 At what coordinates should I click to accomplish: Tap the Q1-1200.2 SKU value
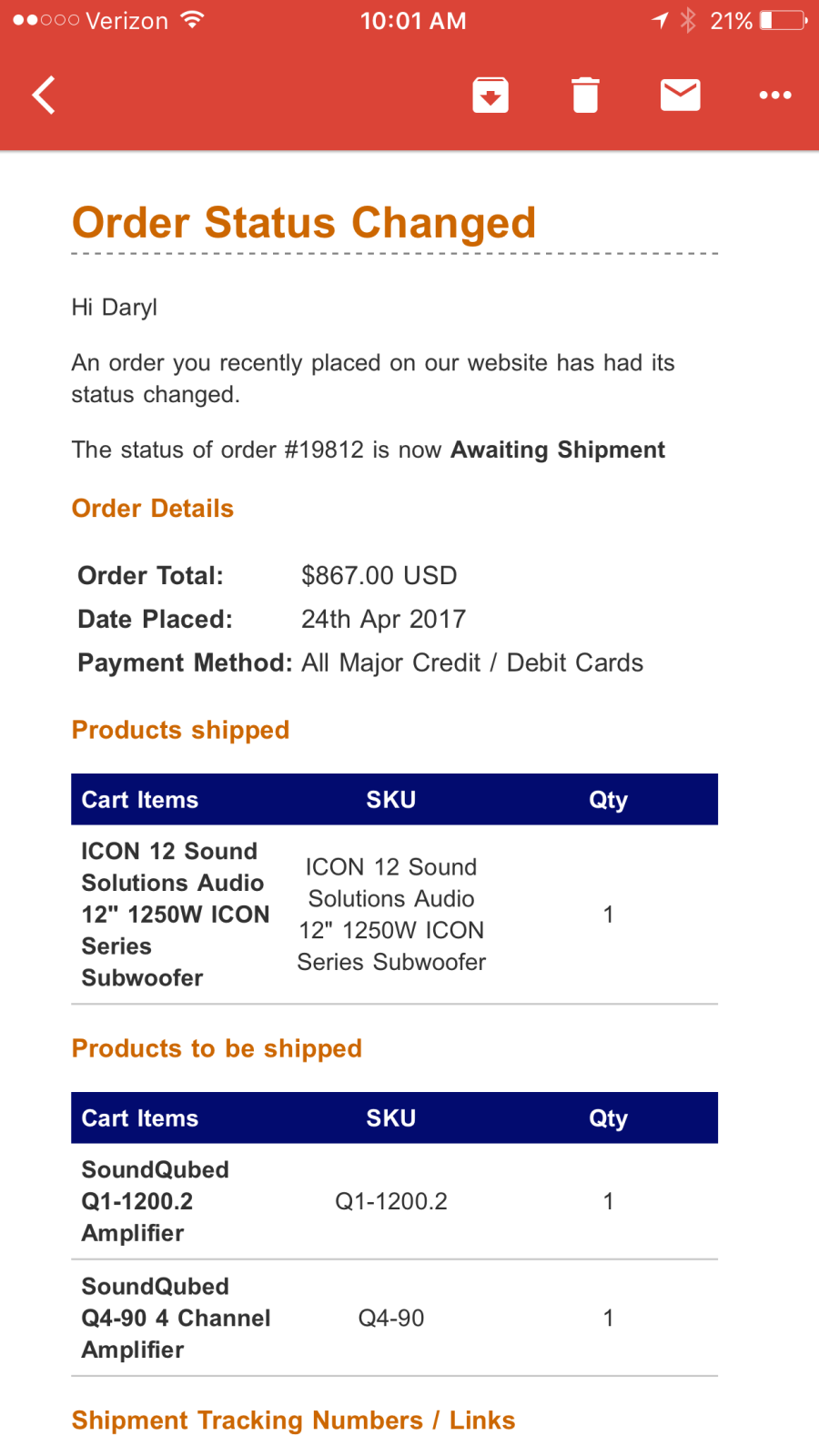(x=391, y=1201)
